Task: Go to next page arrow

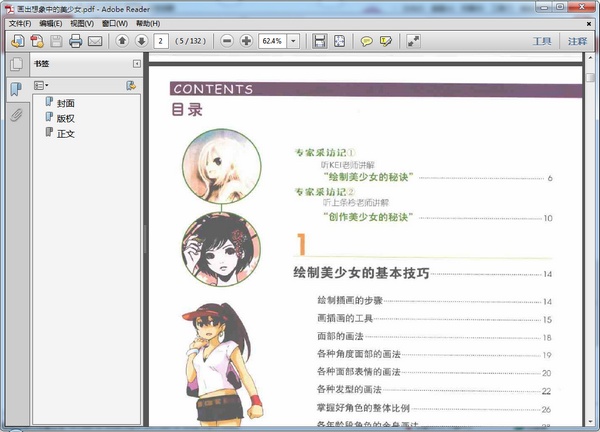Action: pyautogui.click(x=141, y=41)
